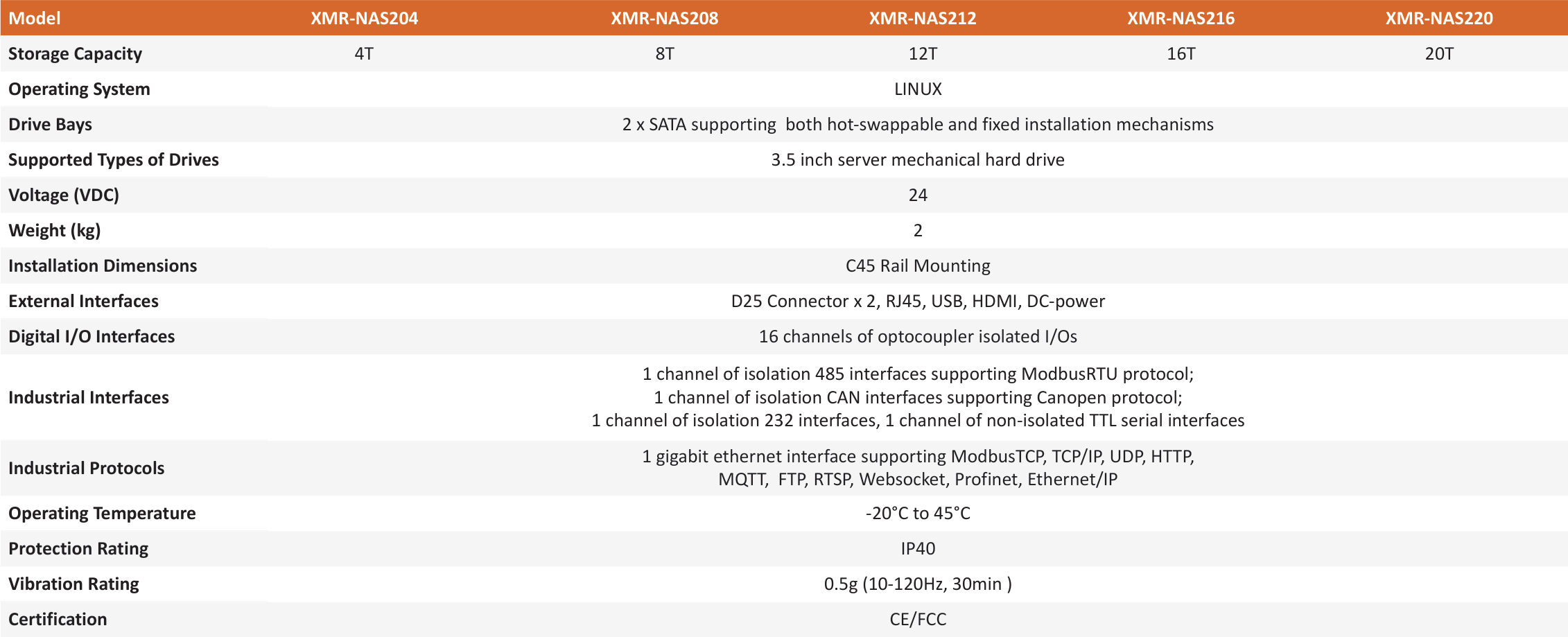The image size is (1568, 637).
Task: Select the Voltage (VDC) row label
Action: pyautogui.click(x=64, y=195)
